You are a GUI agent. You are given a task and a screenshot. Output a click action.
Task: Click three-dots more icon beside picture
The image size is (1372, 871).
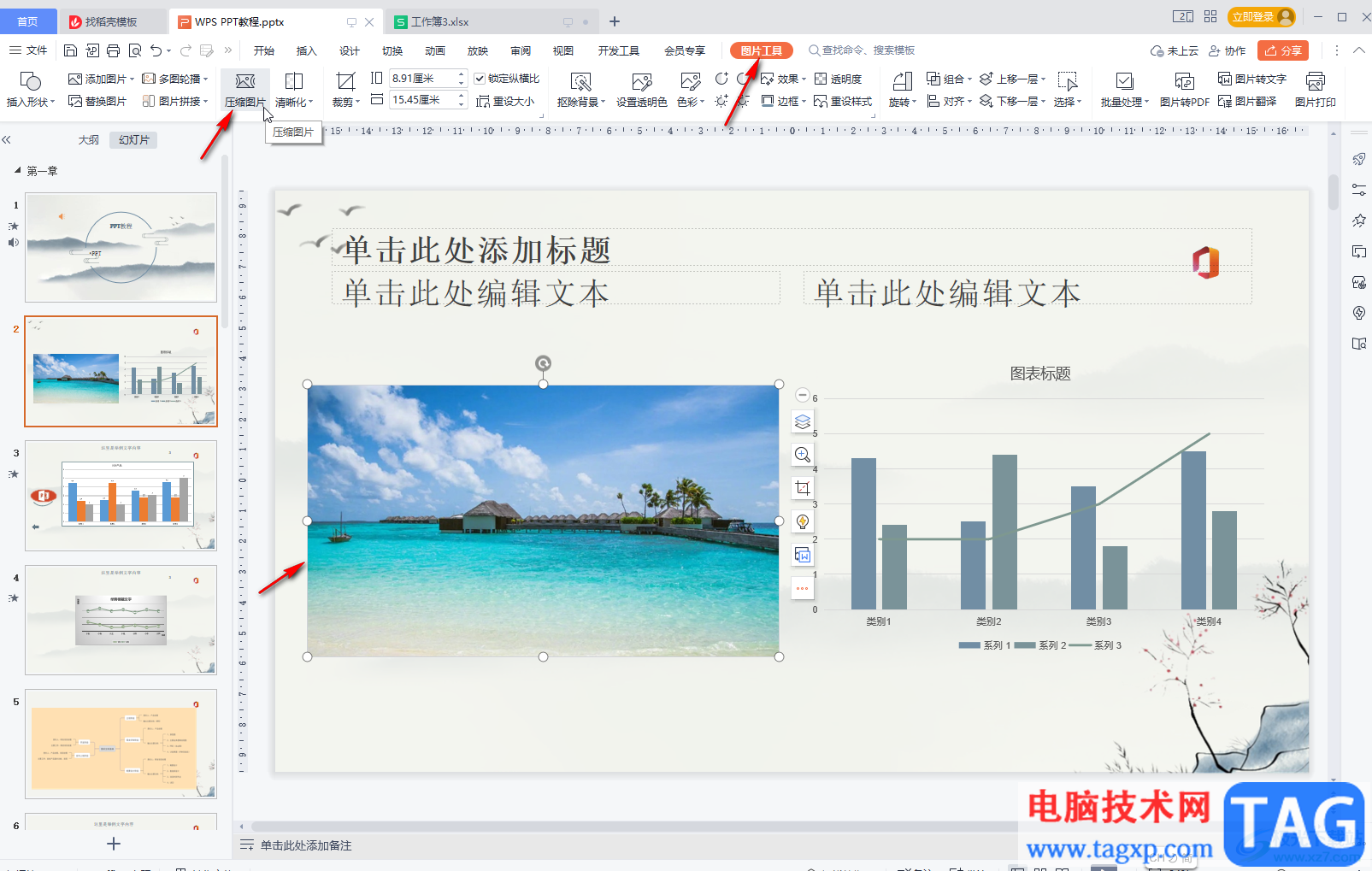pyautogui.click(x=802, y=588)
